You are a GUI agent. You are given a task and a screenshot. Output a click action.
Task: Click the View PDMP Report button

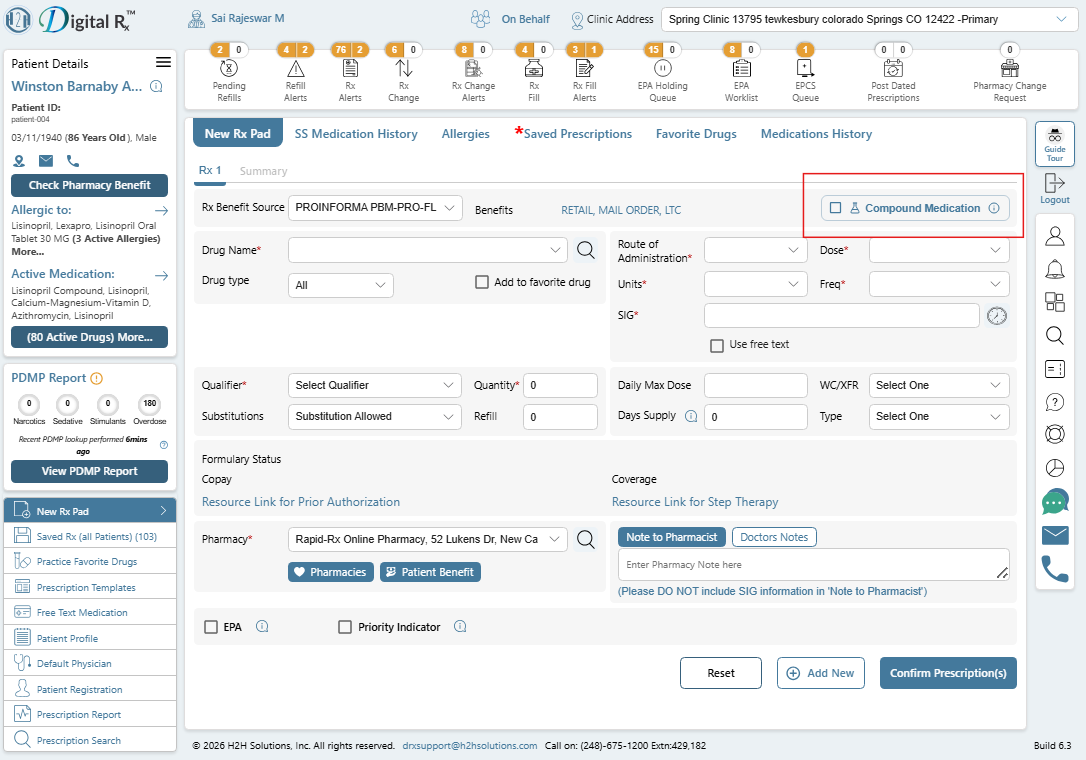[x=89, y=471]
